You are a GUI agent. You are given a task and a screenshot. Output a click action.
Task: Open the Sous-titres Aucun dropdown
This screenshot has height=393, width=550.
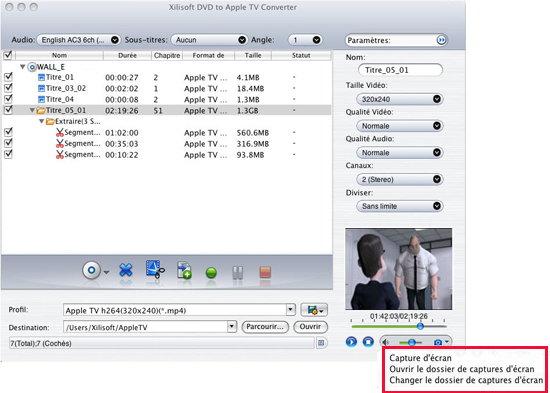point(209,40)
